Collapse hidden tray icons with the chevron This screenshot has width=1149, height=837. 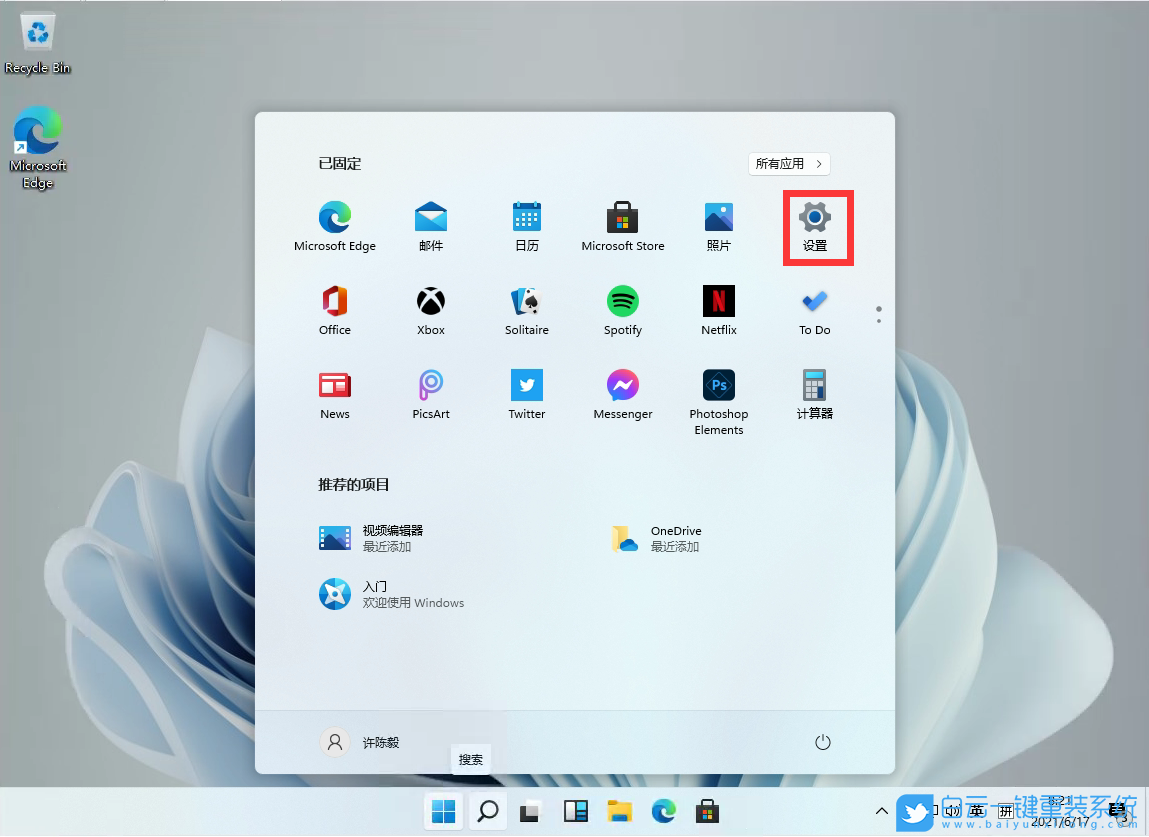coord(881,811)
